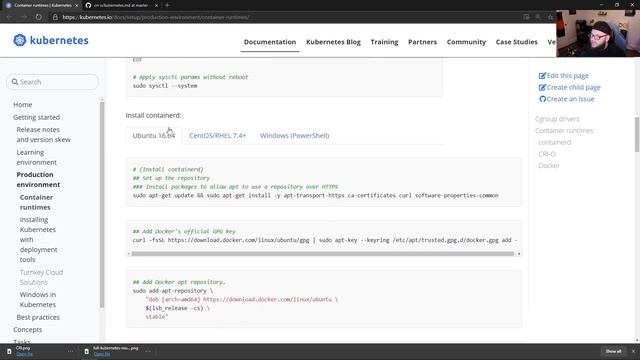Click the GPG key code block horizontal scrollbar
Screen dimensions: 640x360
[x=322, y=254]
